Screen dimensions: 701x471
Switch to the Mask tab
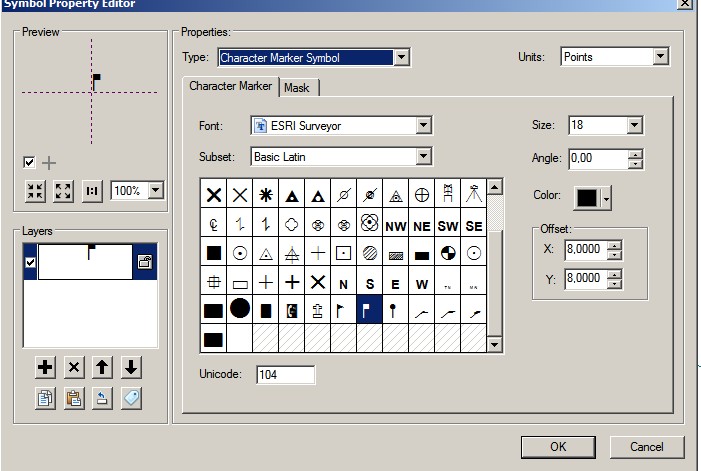coord(297,88)
